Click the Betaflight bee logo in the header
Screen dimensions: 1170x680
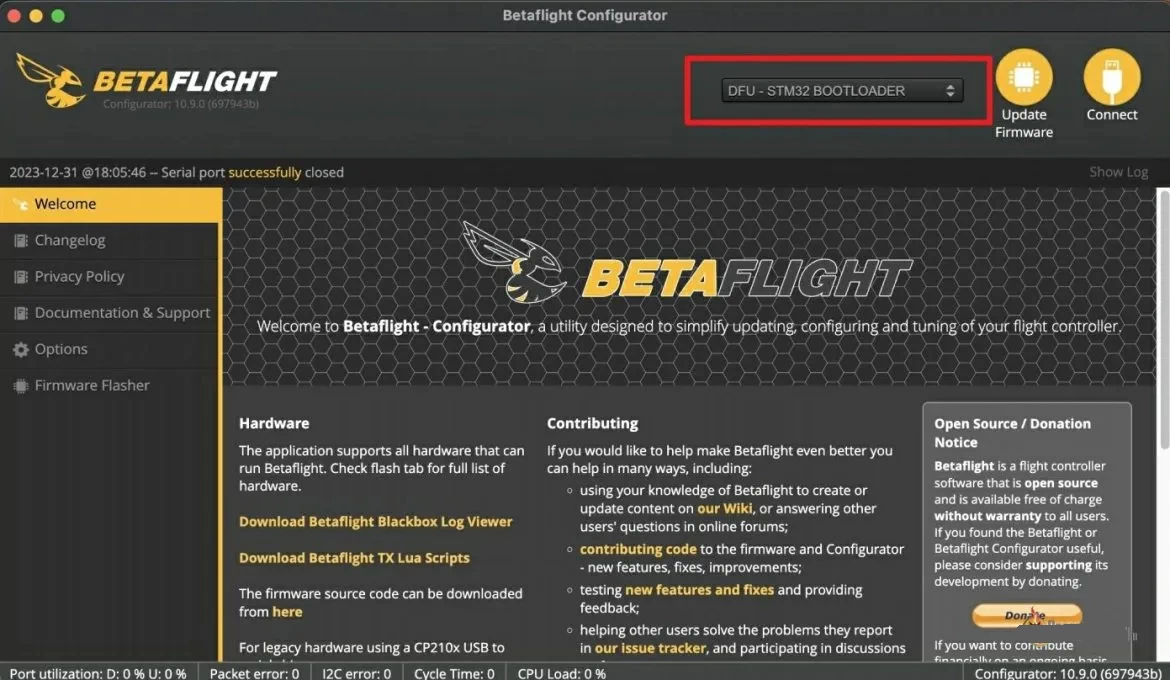pos(51,81)
